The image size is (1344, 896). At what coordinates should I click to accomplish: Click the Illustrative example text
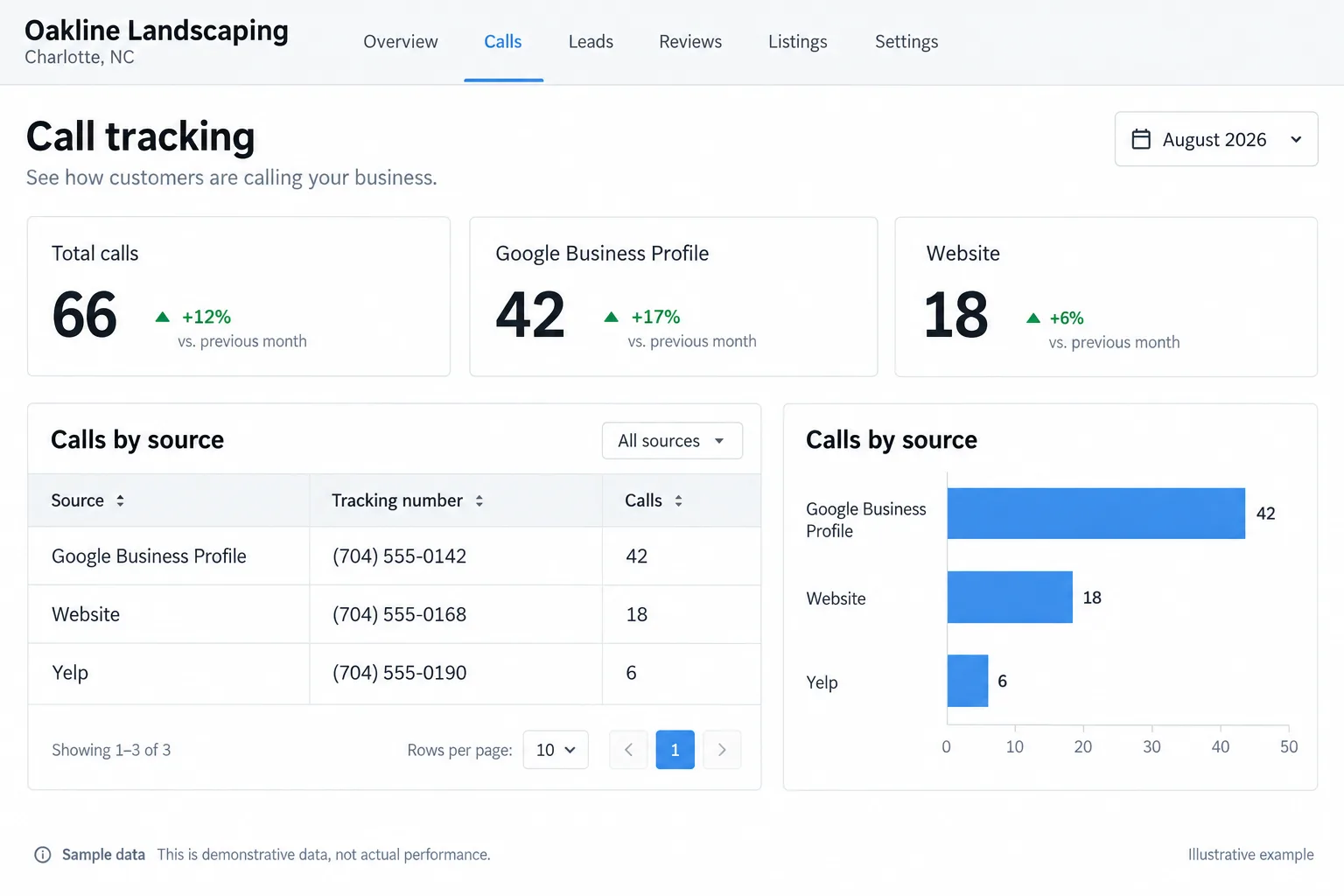(x=1251, y=855)
